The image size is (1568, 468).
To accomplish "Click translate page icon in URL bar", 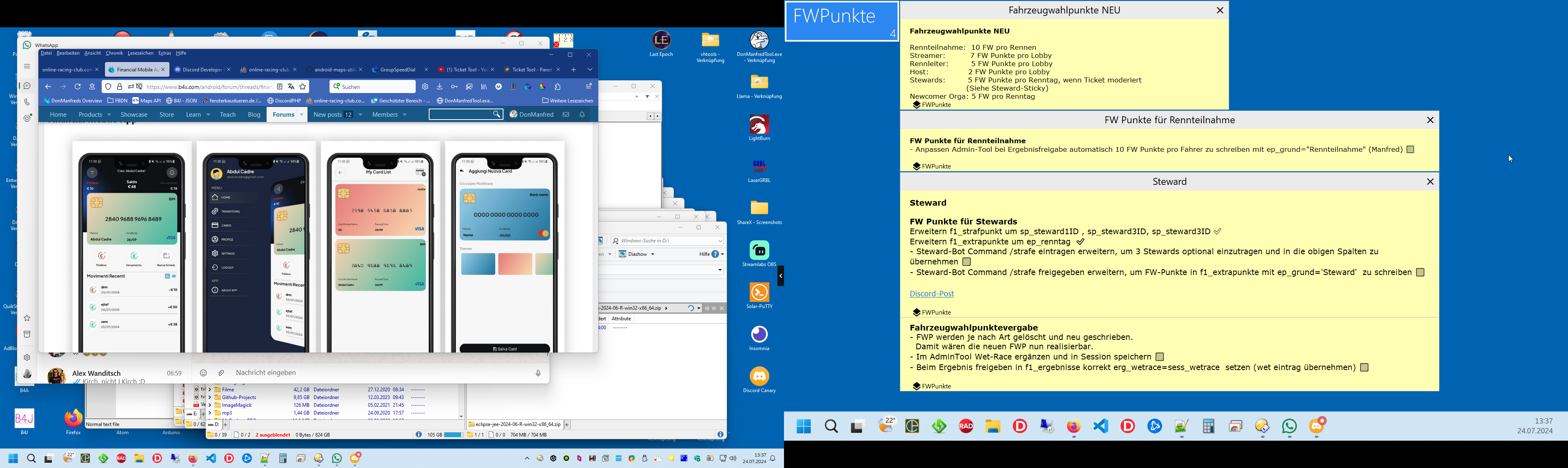I will point(291,87).
